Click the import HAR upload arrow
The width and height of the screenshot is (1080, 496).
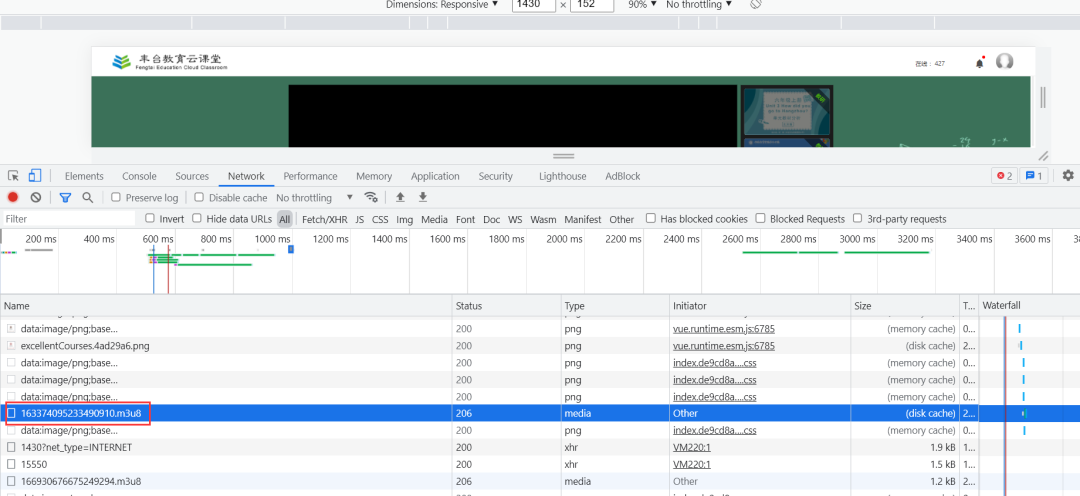401,198
